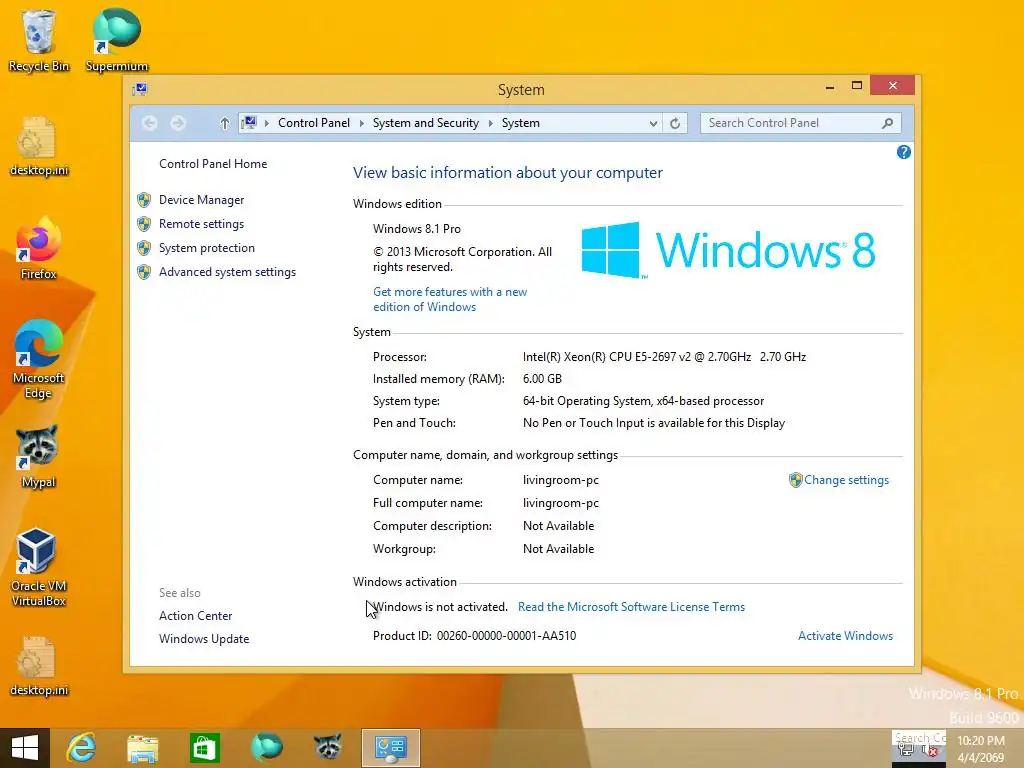
Task: Open the Microsoft Edge desktop shortcut
Action: [x=39, y=359]
